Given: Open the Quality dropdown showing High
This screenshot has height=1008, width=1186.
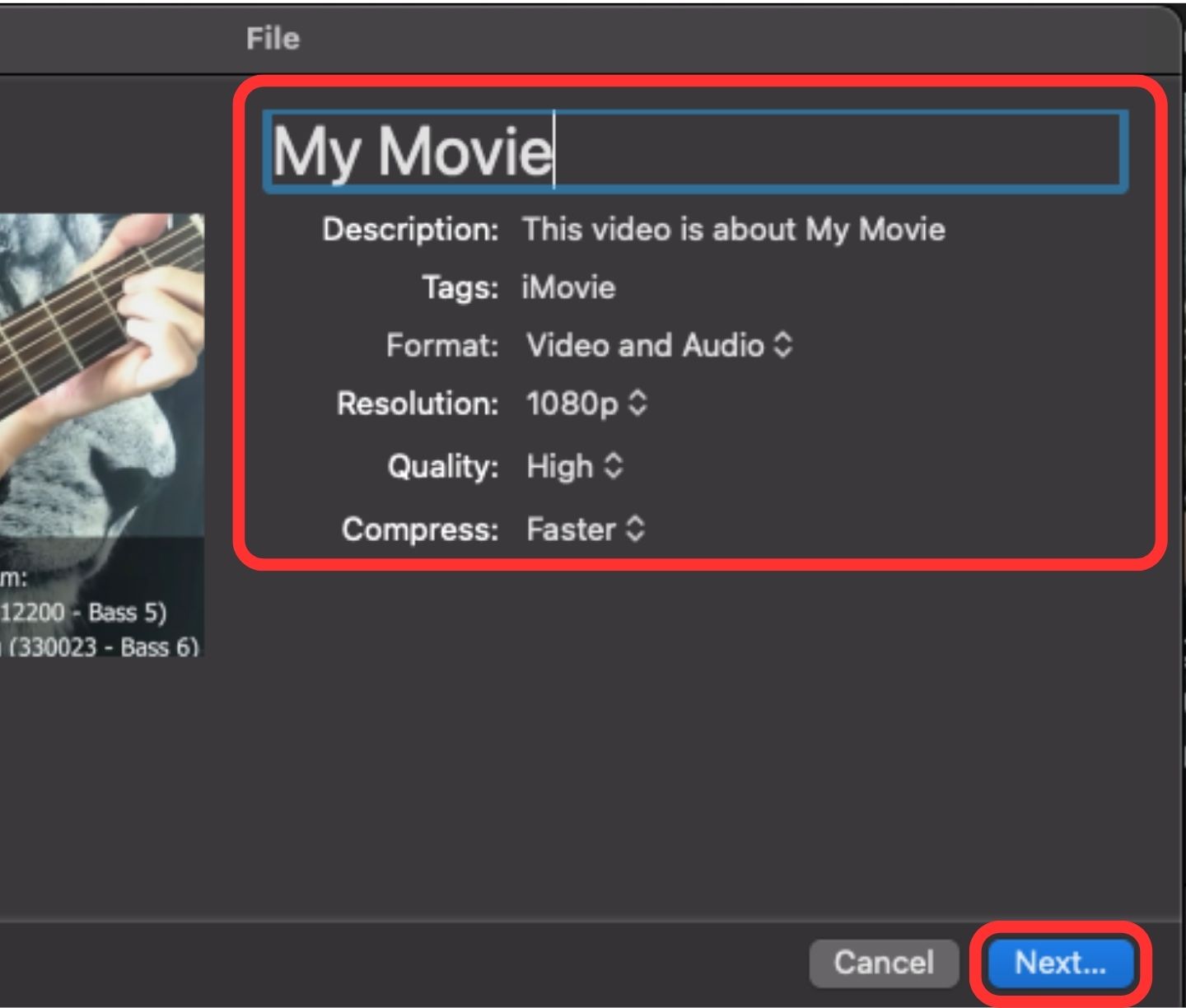Looking at the screenshot, I should [x=575, y=466].
